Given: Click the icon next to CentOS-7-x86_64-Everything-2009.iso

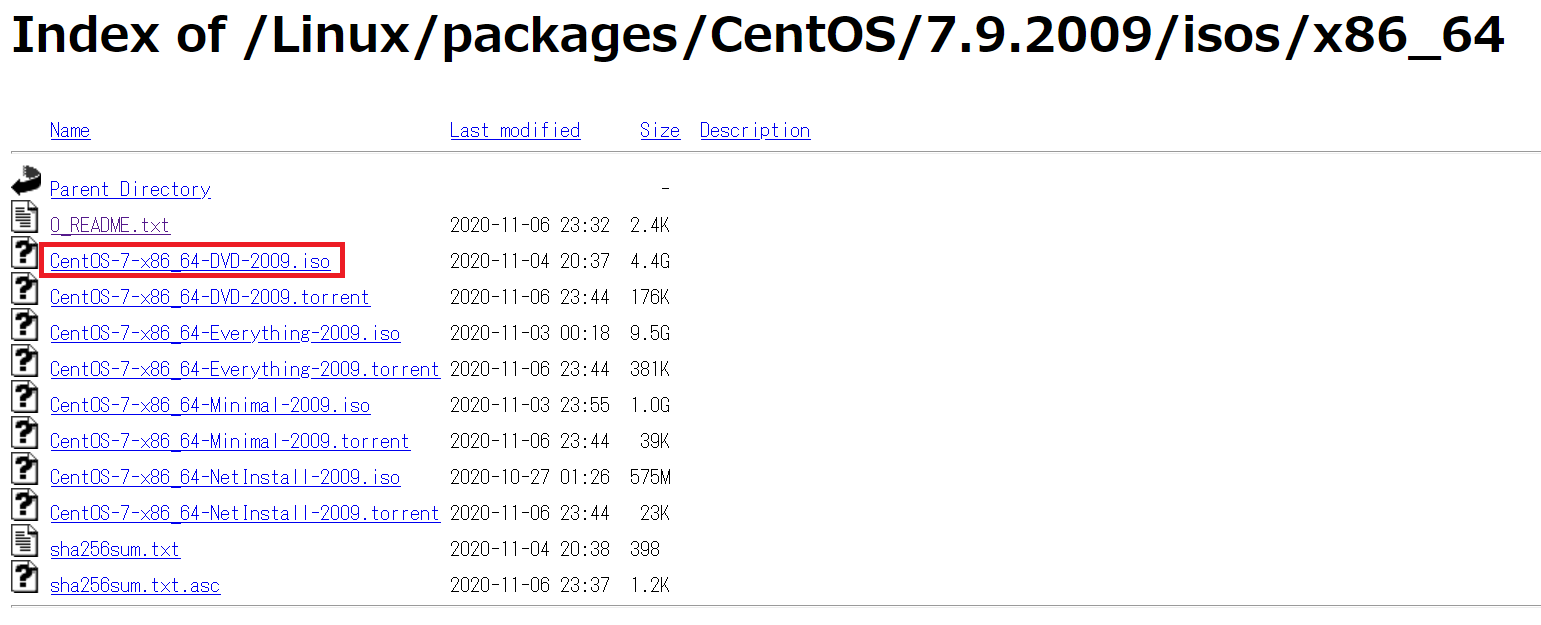Looking at the screenshot, I should pos(24,325).
